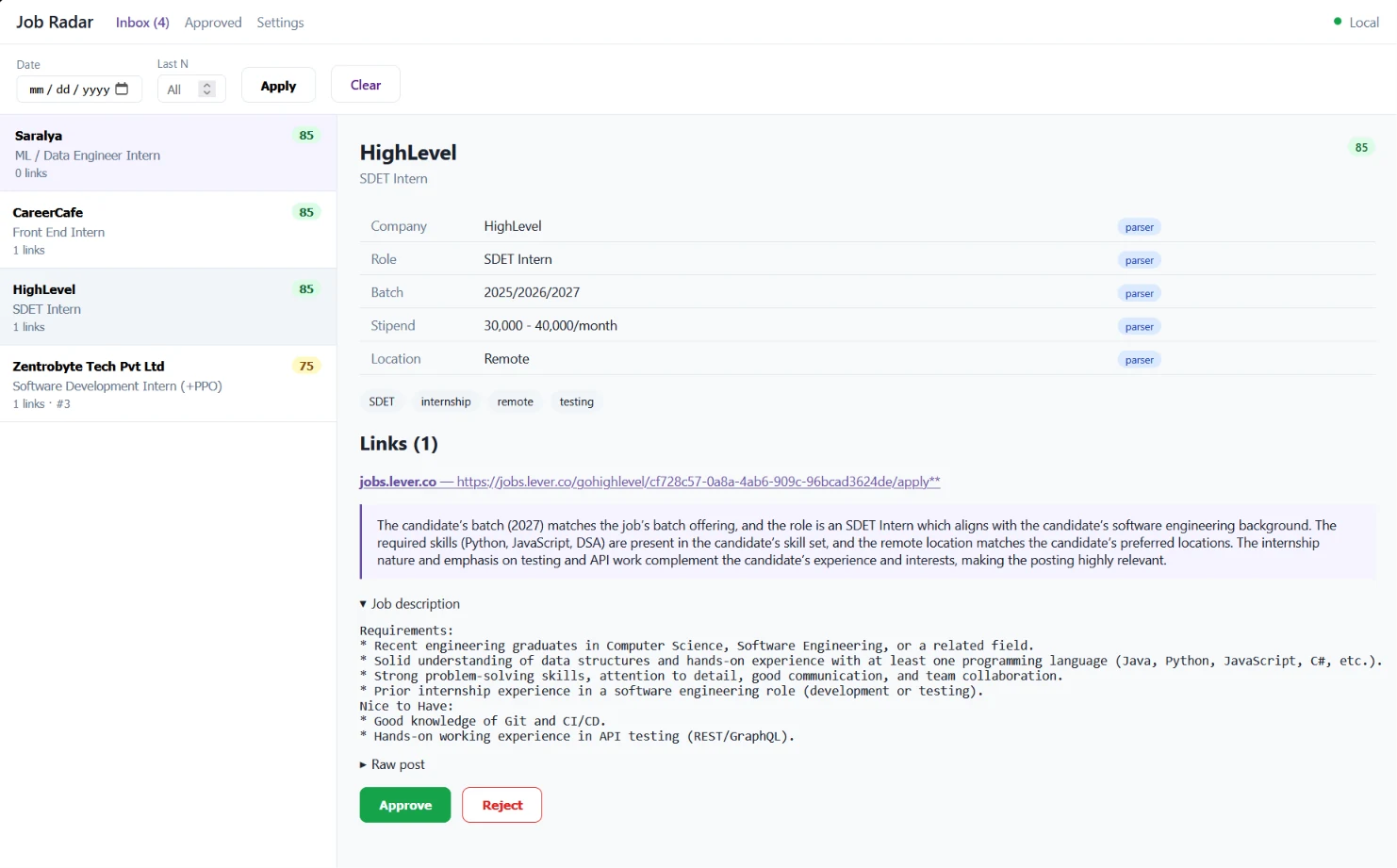Viewport: 1397px width, 868px height.
Task: Click the 85 score badge on CareerCafe
Action: (x=306, y=212)
